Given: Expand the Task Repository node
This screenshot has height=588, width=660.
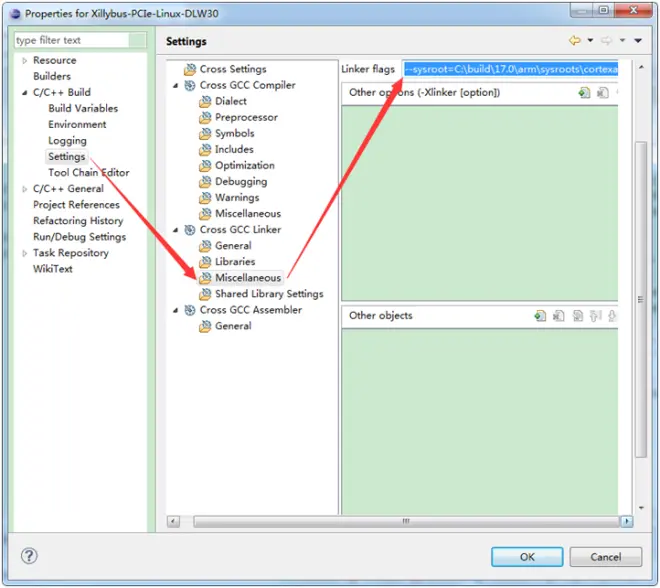Looking at the screenshot, I should (24, 253).
